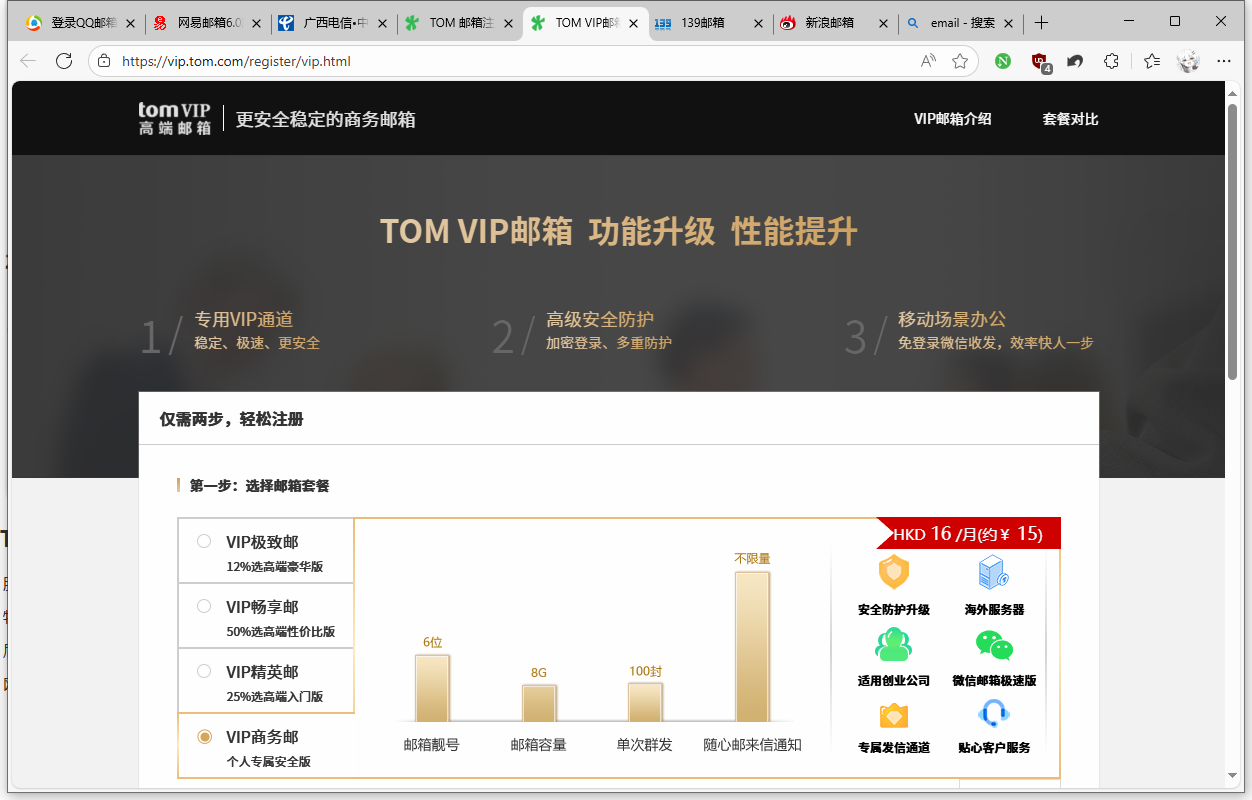Click the security protection upgrade shield icon
This screenshot has width=1252, height=800.
pyautogui.click(x=893, y=573)
